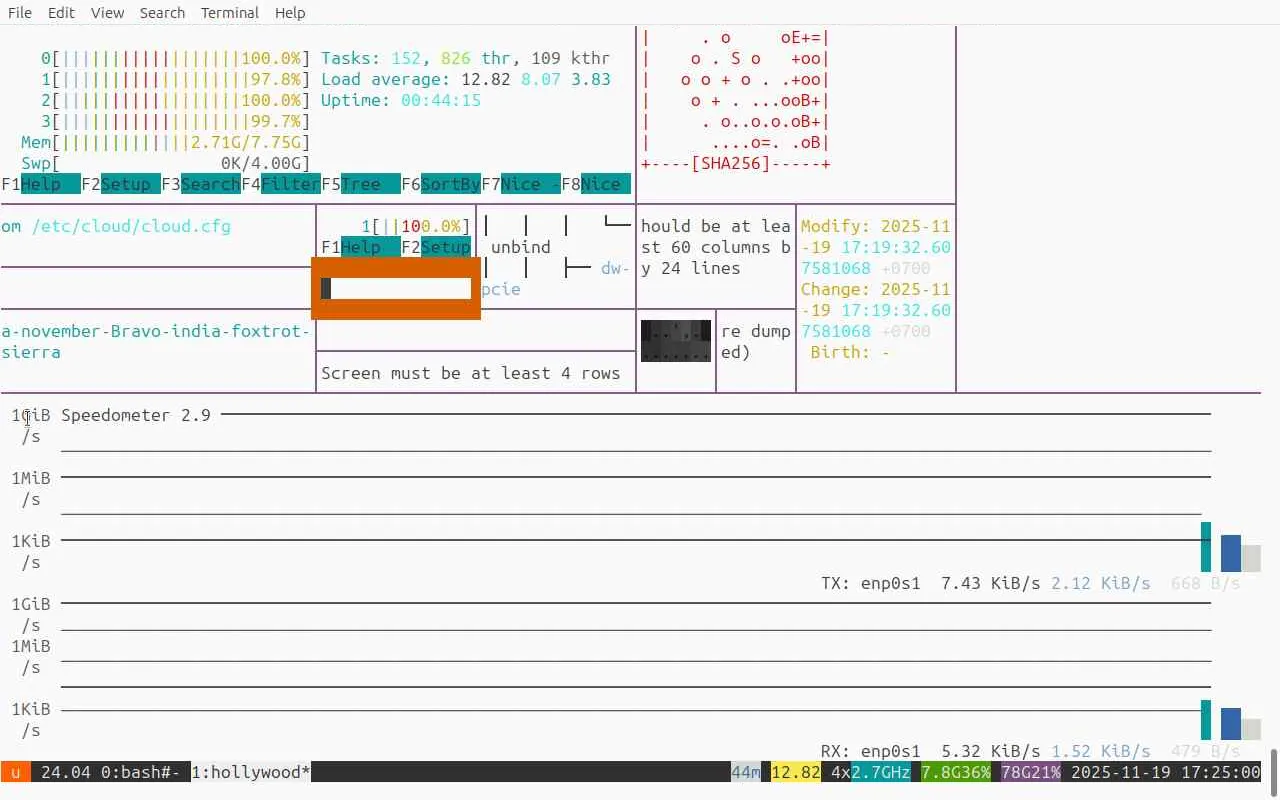Click the 7.8G36% memory indicator

click(x=956, y=772)
